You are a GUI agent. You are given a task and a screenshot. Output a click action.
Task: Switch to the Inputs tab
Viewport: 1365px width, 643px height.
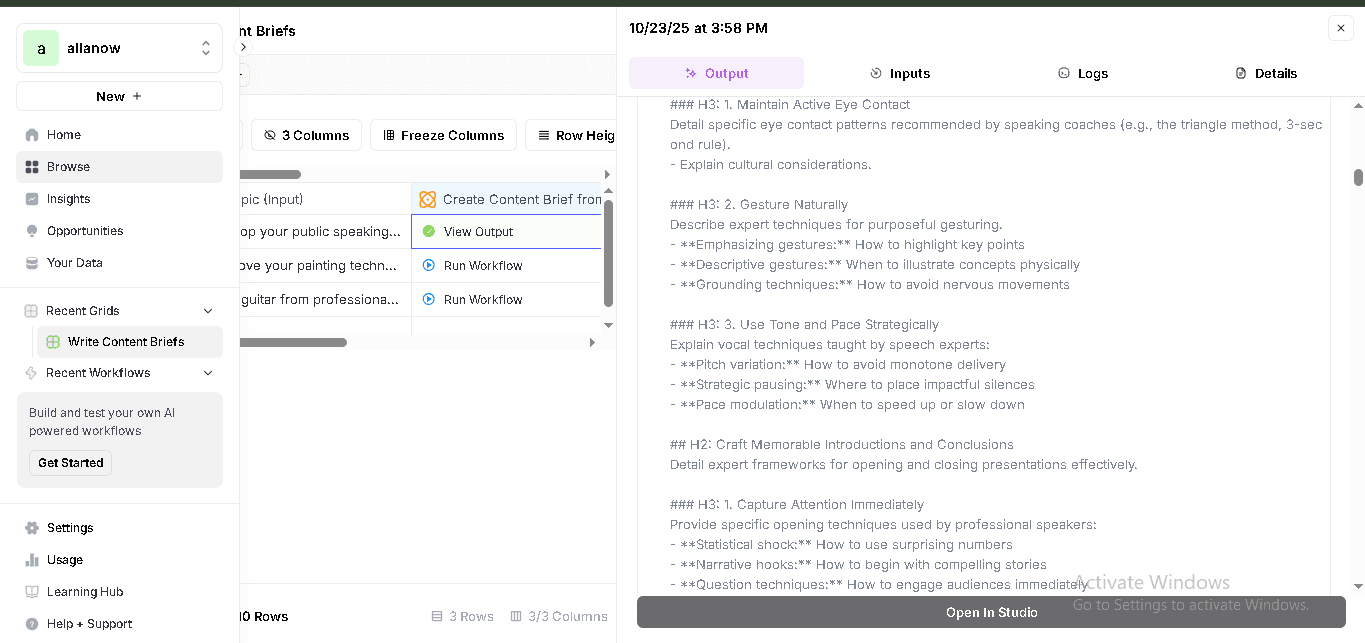[899, 73]
